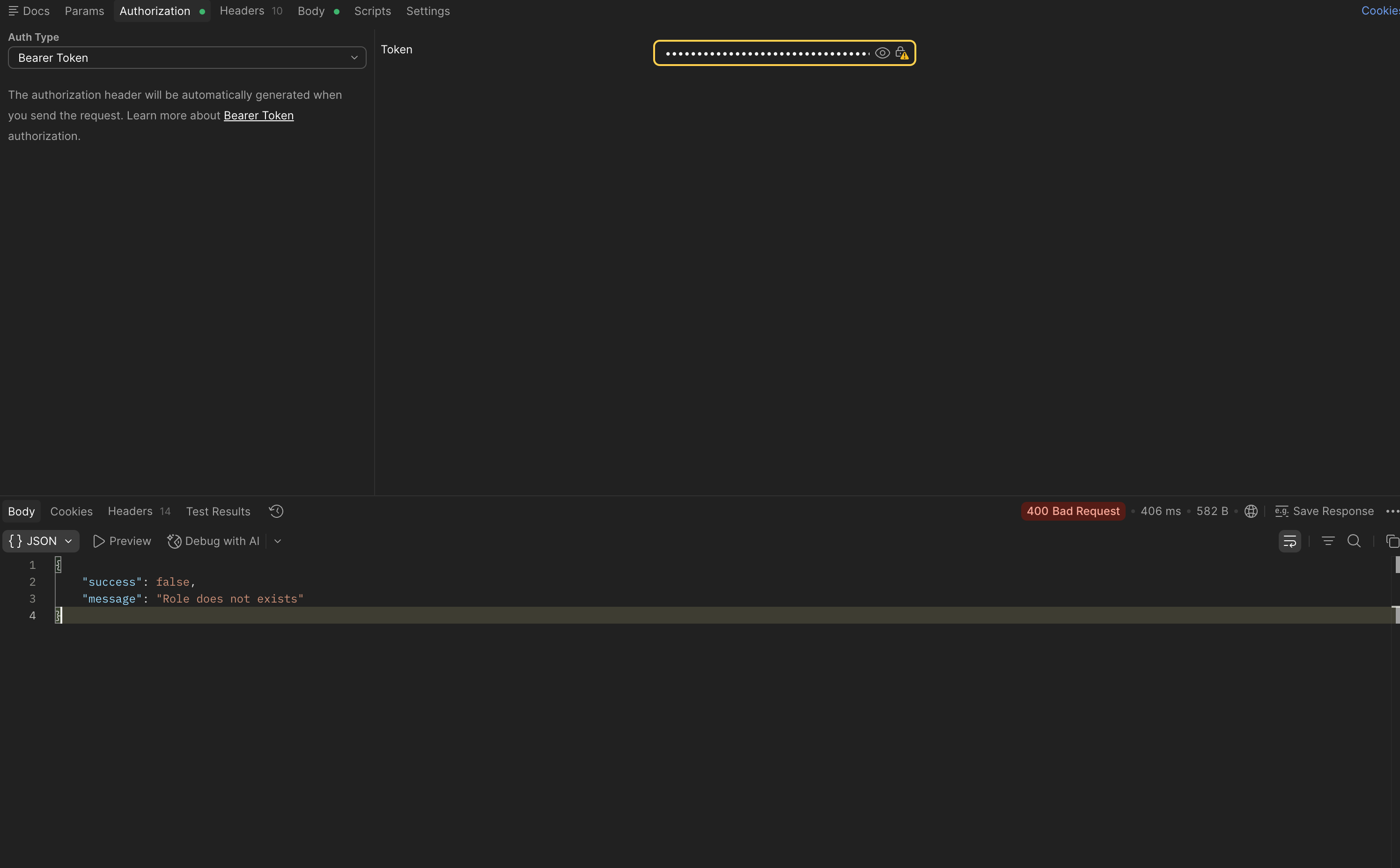Toggle token visibility eye icon

(x=882, y=53)
